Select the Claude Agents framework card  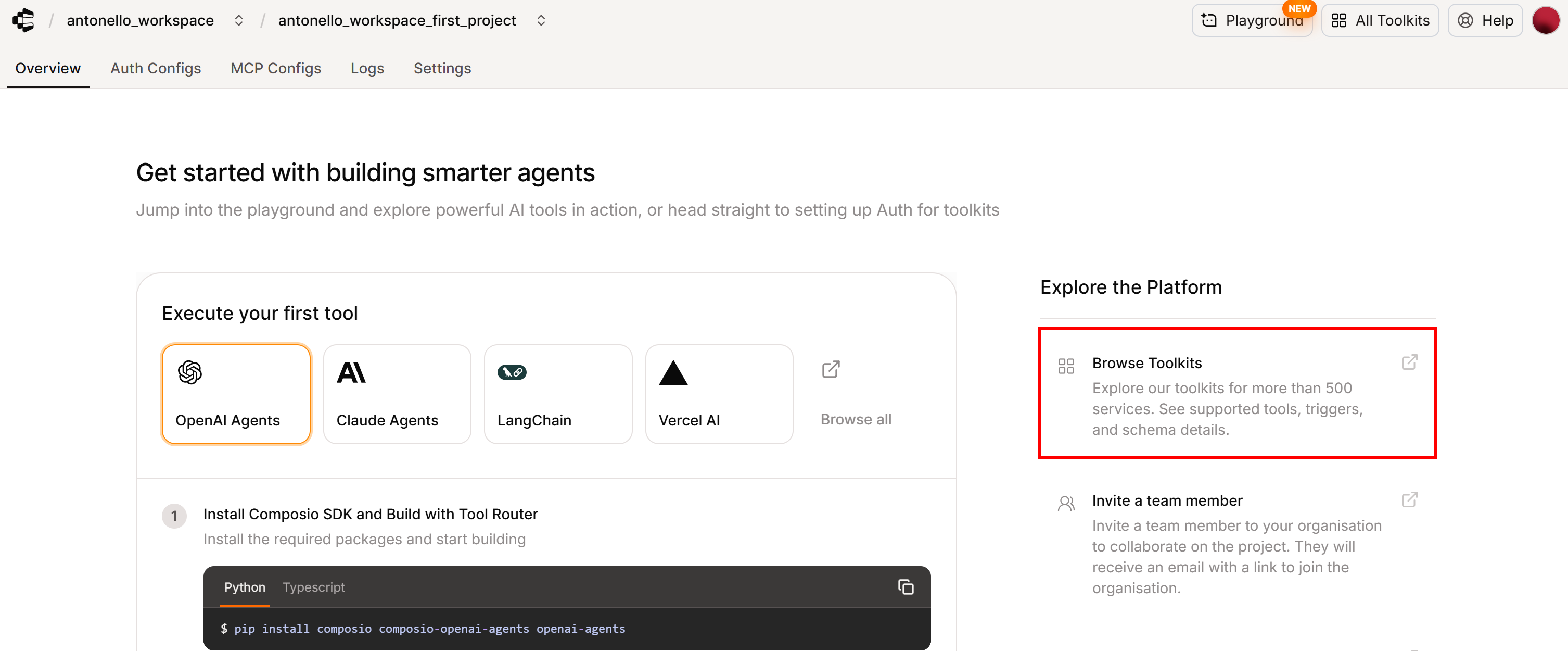(x=397, y=394)
